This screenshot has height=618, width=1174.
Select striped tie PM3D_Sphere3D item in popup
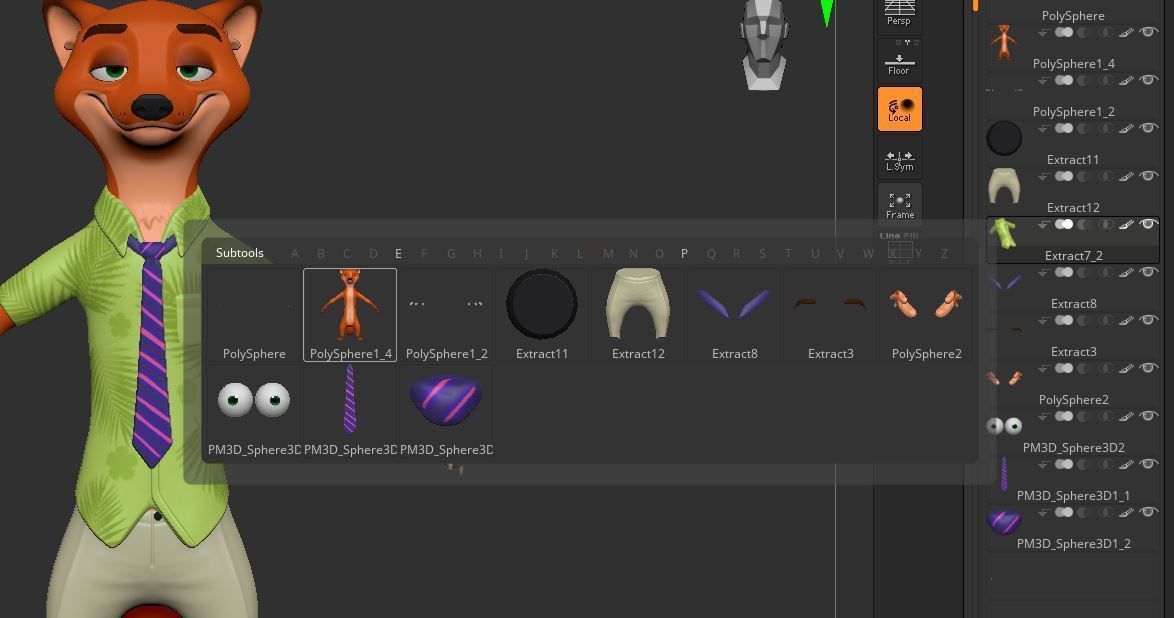[350, 411]
